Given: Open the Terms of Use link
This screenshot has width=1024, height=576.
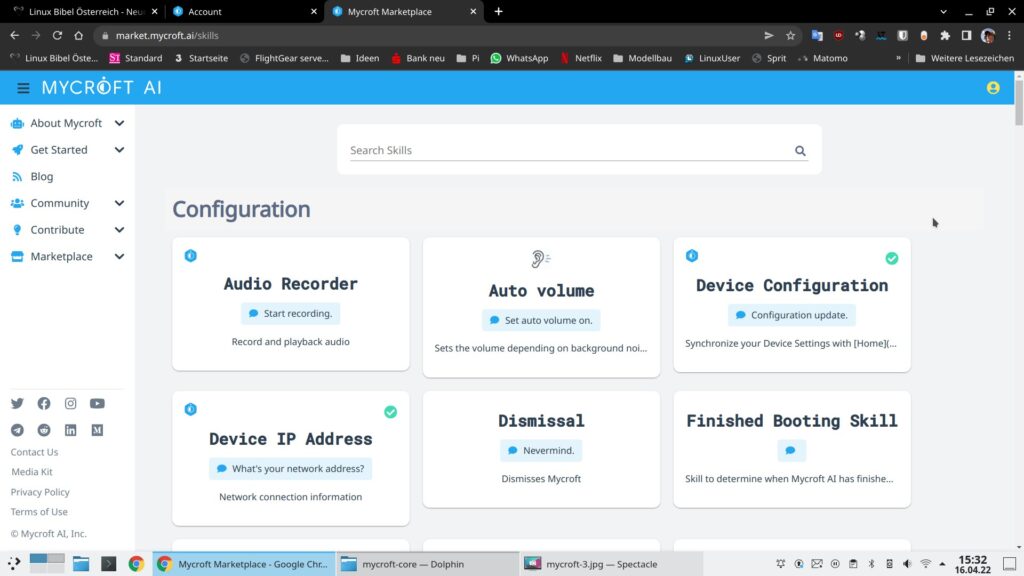Looking at the screenshot, I should (x=39, y=511).
